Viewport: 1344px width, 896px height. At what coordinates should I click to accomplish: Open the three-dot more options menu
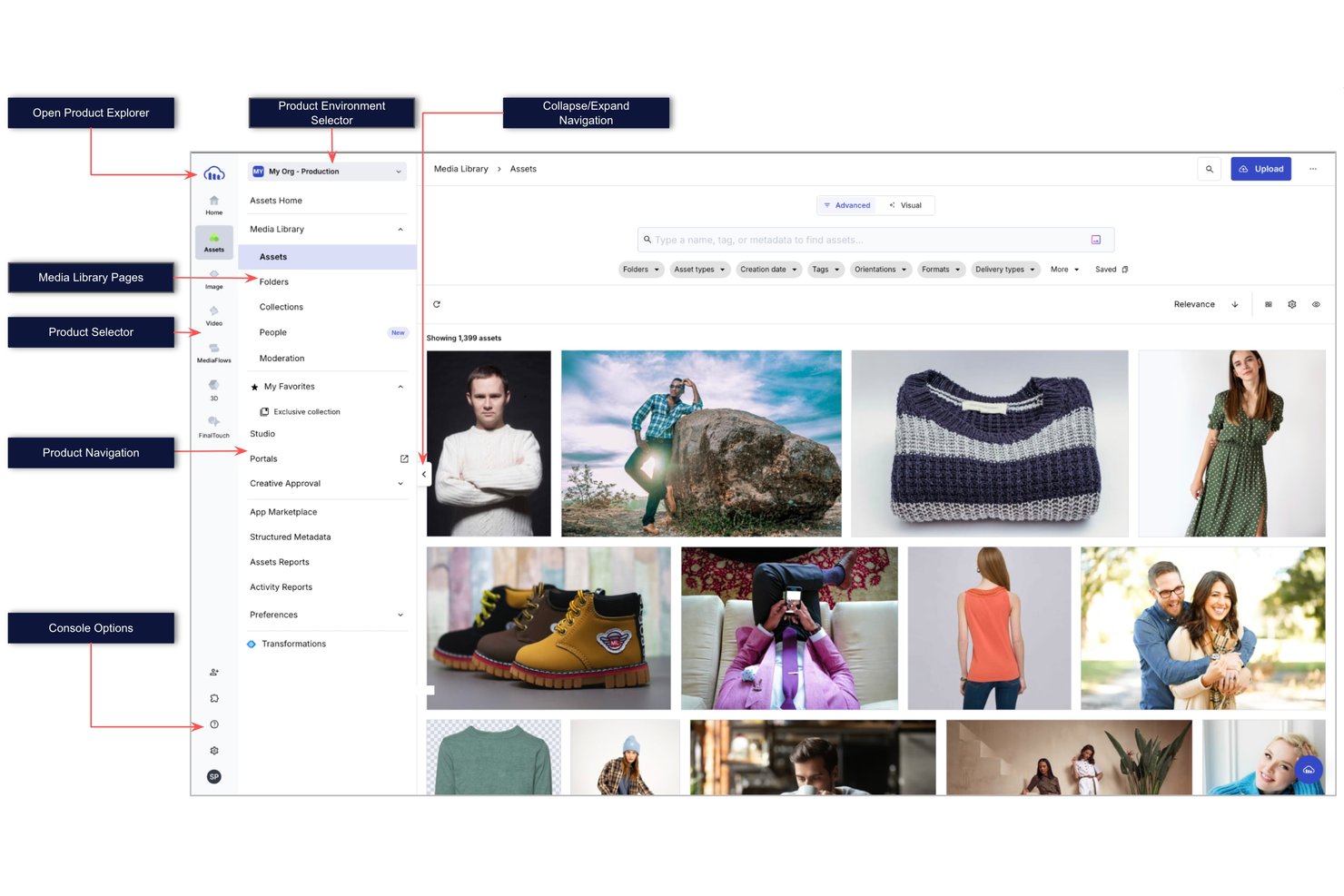tap(1313, 169)
